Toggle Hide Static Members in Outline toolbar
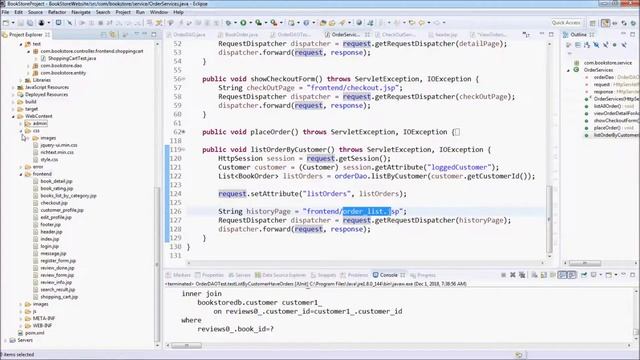Image resolution: width=640 pixels, height=360 pixels. click(x=606, y=45)
